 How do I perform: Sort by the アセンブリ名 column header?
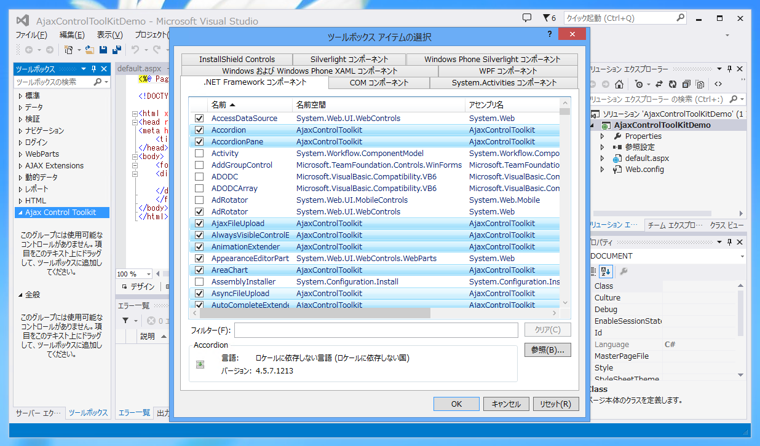tap(512, 105)
